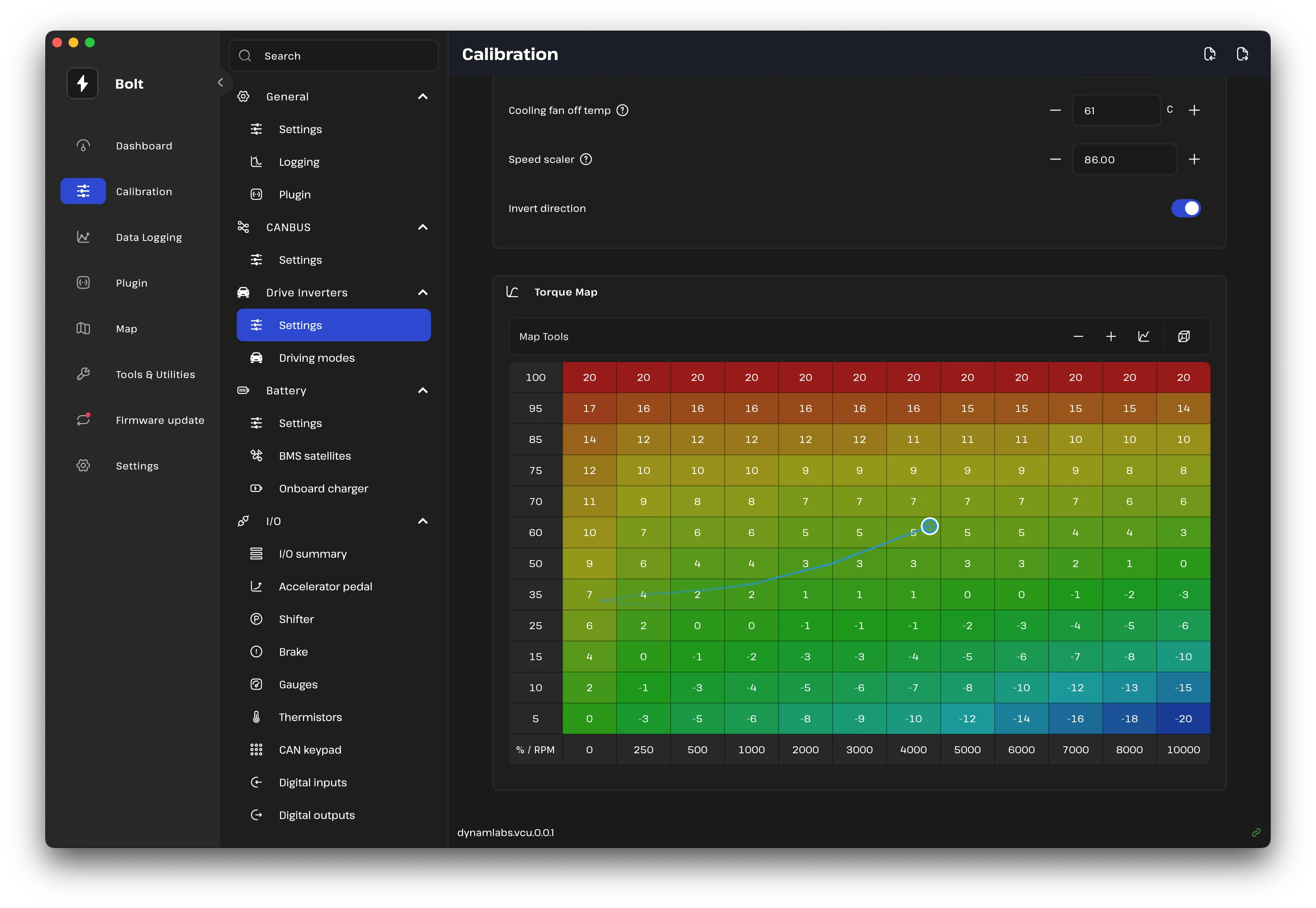The image size is (1316, 908).
Task: Open the Dashboard page
Action: [x=144, y=146]
